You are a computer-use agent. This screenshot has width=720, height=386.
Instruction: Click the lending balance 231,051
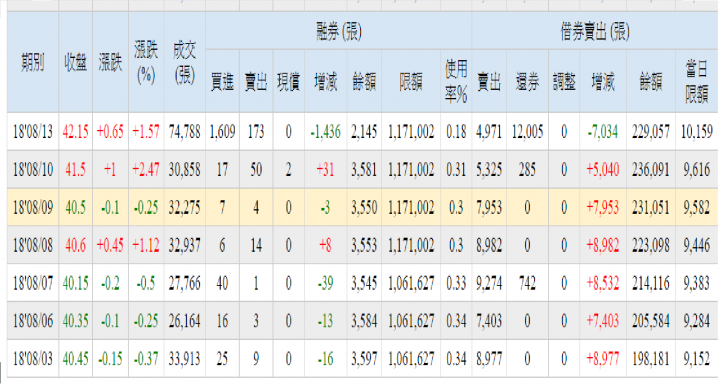point(651,207)
